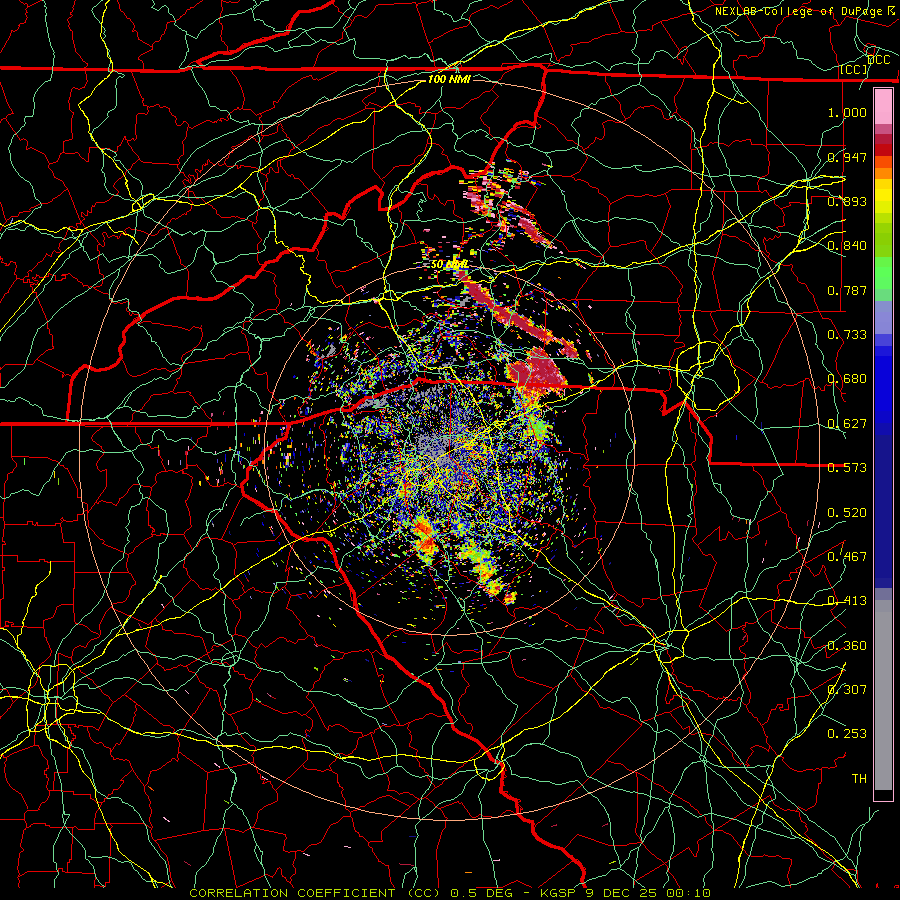Select the 0.787 scale label
900x900 pixels.
[847, 290]
